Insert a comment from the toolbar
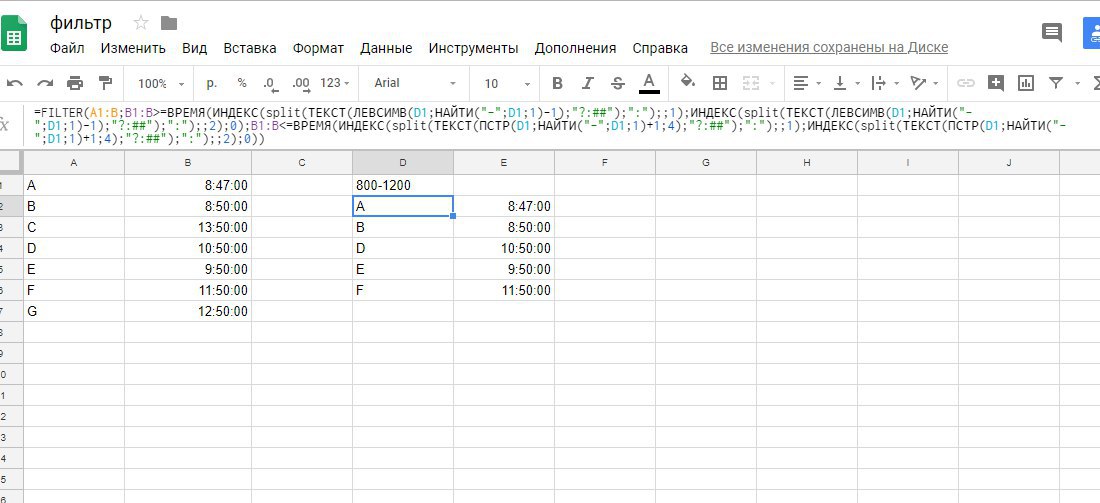The width and height of the screenshot is (1100, 503). coord(995,83)
